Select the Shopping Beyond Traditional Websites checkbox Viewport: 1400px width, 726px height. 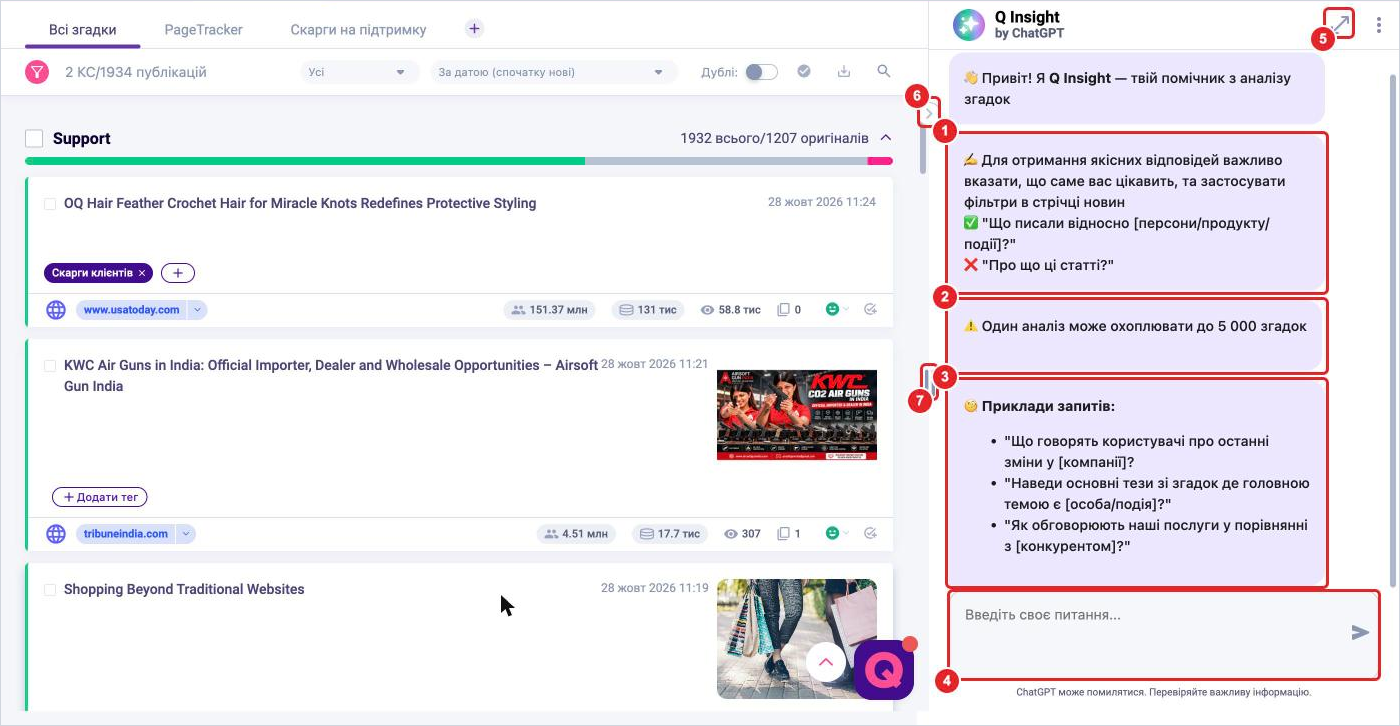point(50,590)
